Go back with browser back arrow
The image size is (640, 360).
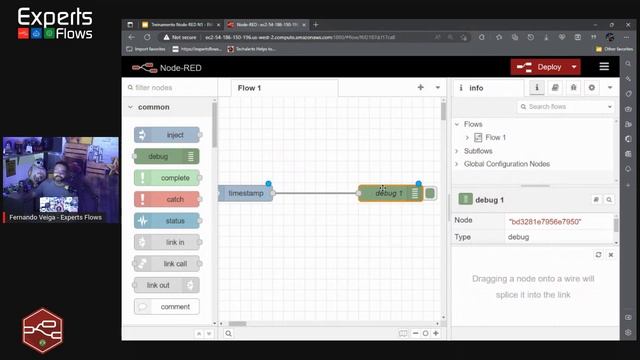(131, 37)
